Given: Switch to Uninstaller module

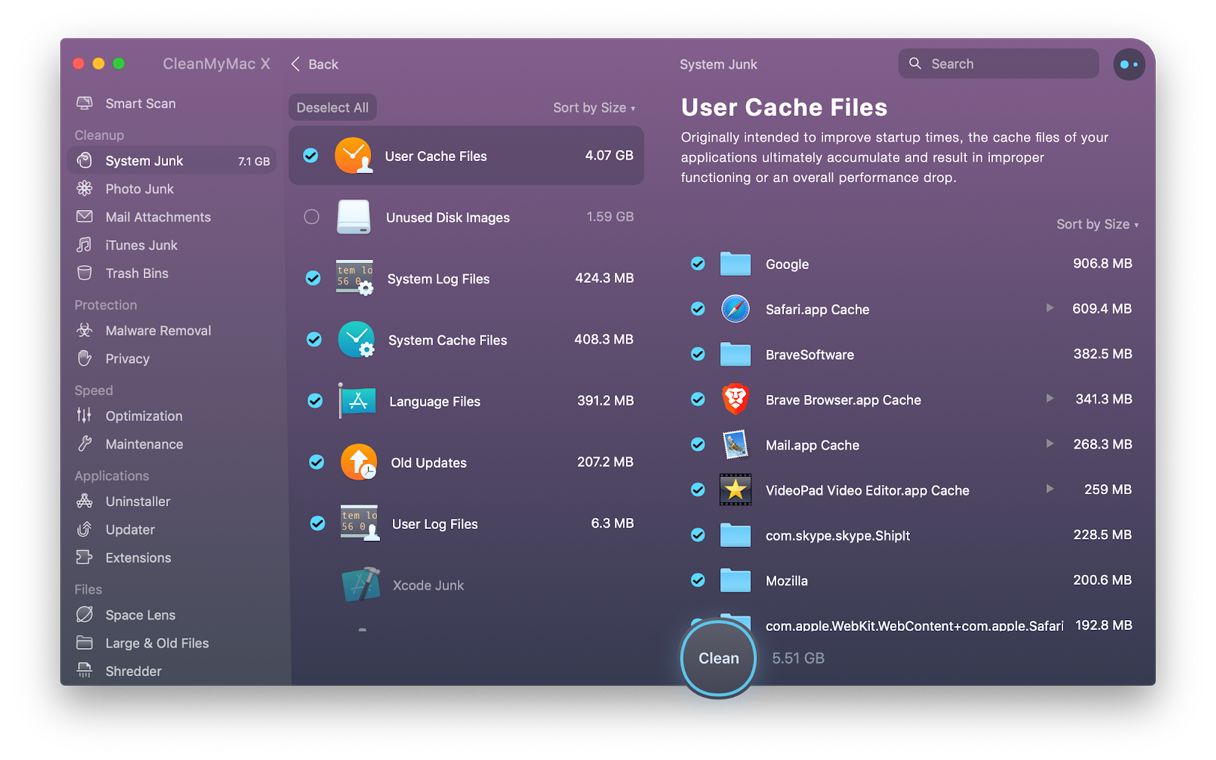Looking at the screenshot, I should pyautogui.click(x=171, y=501).
